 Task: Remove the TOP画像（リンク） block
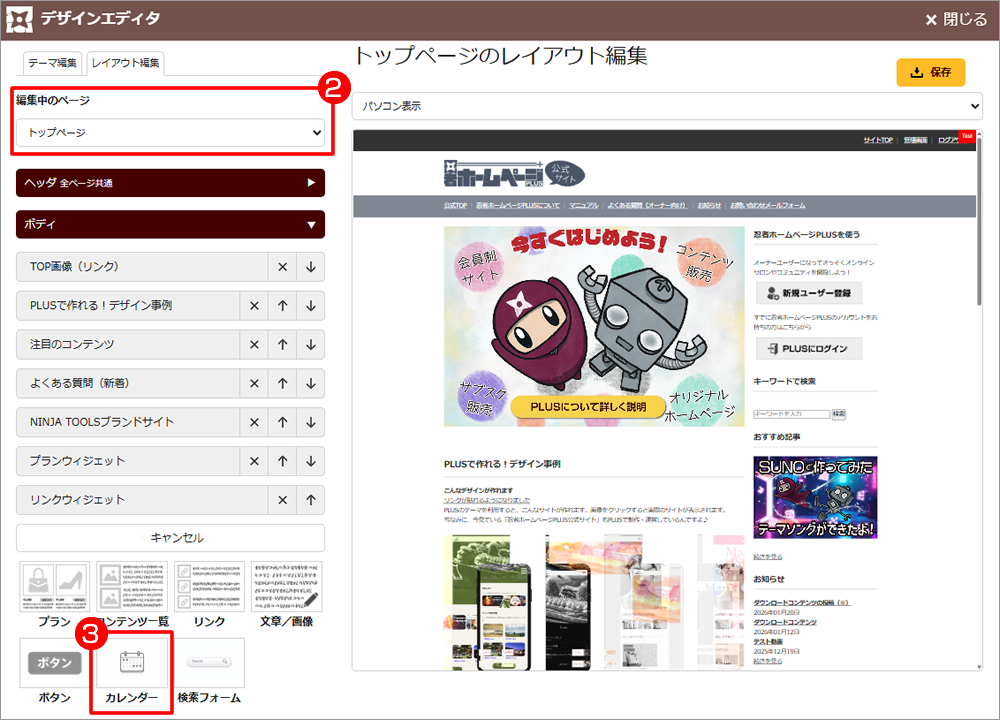click(282, 267)
